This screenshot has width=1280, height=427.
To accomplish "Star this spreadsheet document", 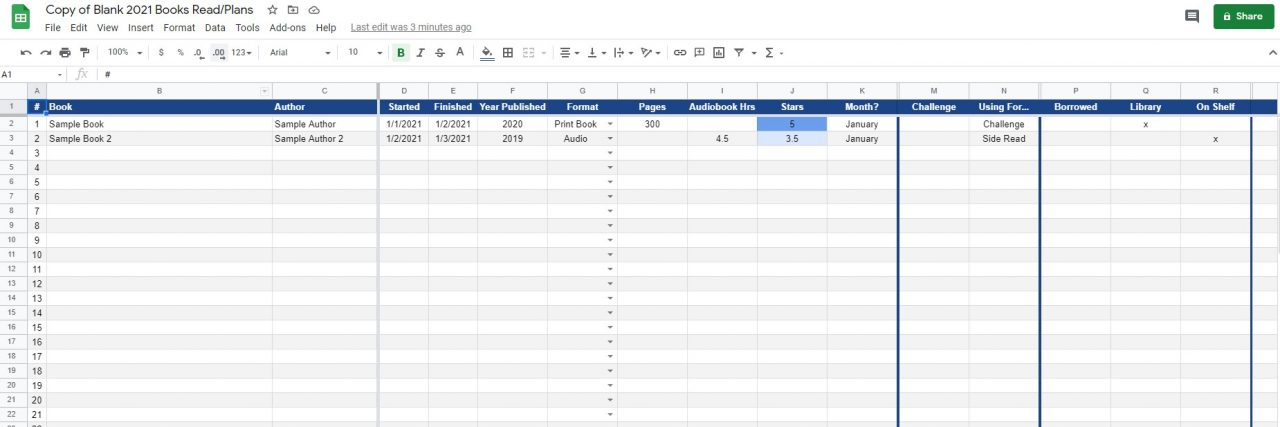I will (x=273, y=10).
